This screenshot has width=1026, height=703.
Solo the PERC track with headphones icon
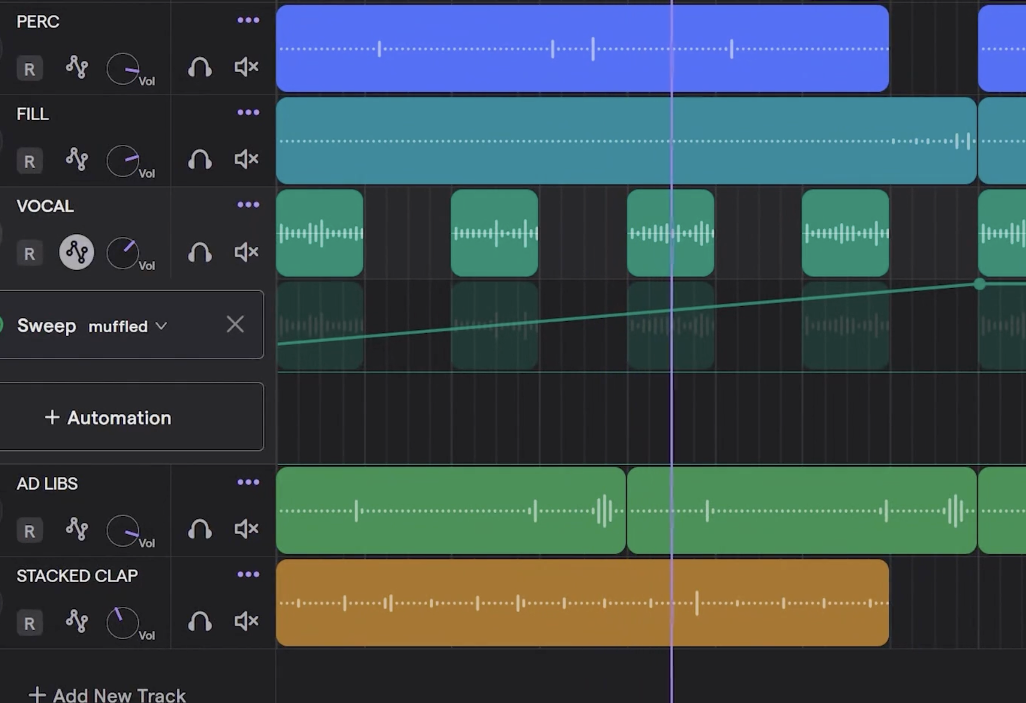[200, 67]
